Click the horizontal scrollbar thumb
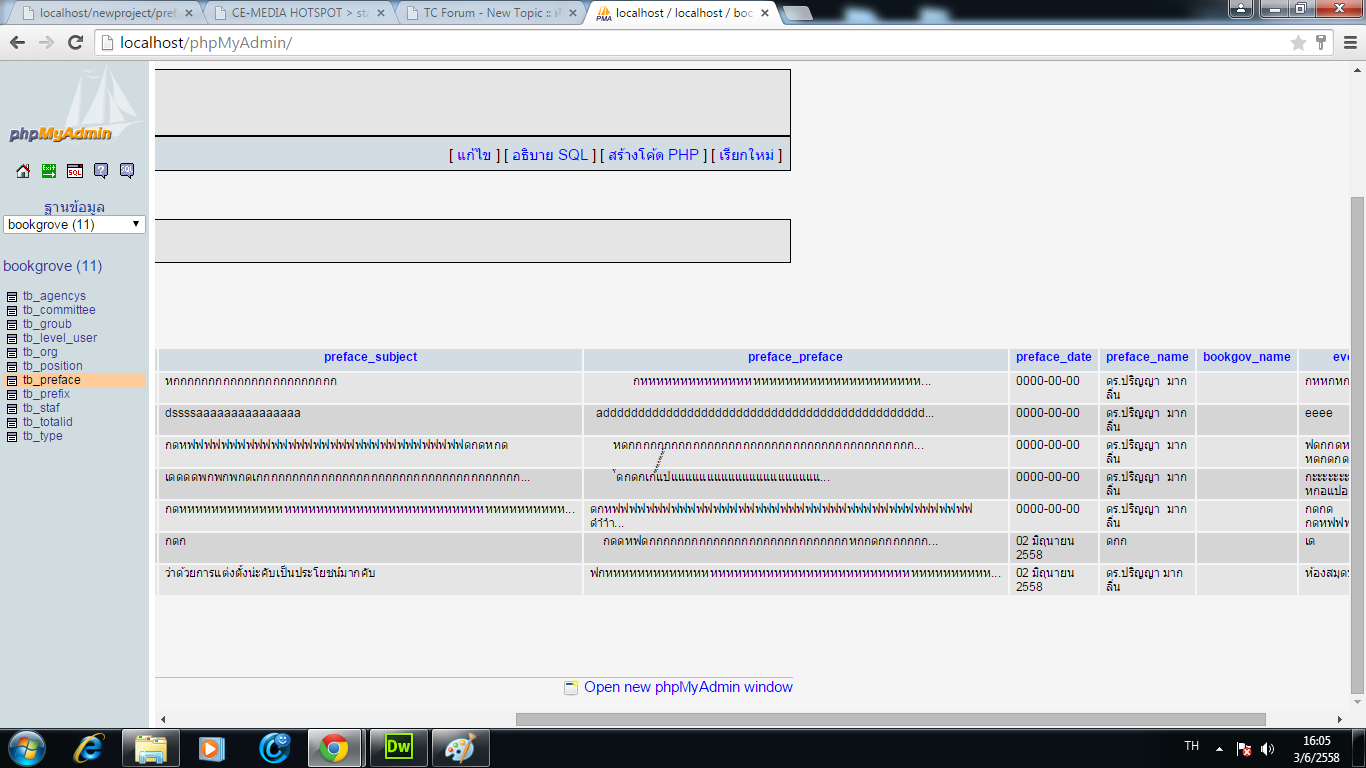 (890, 719)
